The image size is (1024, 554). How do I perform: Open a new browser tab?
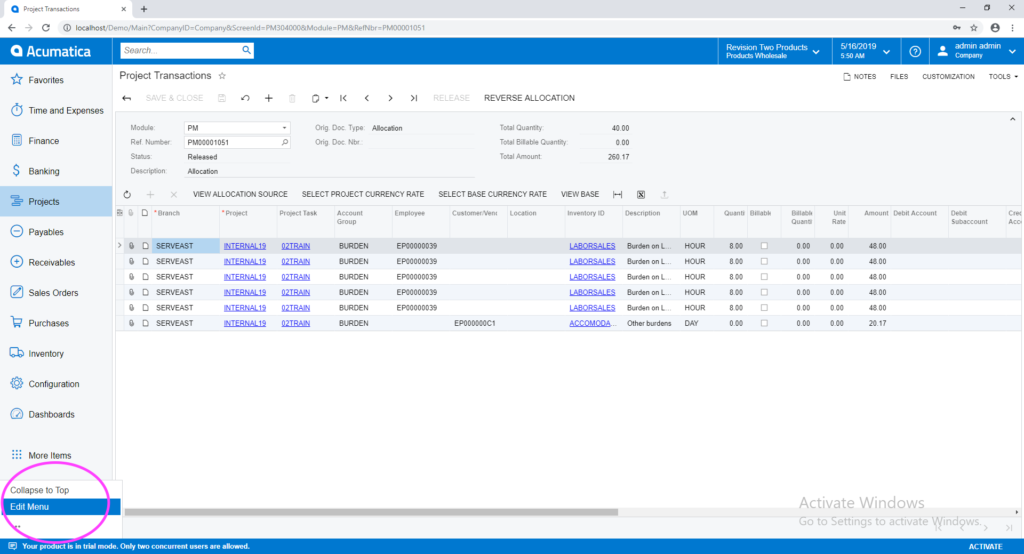pyautogui.click(x=144, y=9)
